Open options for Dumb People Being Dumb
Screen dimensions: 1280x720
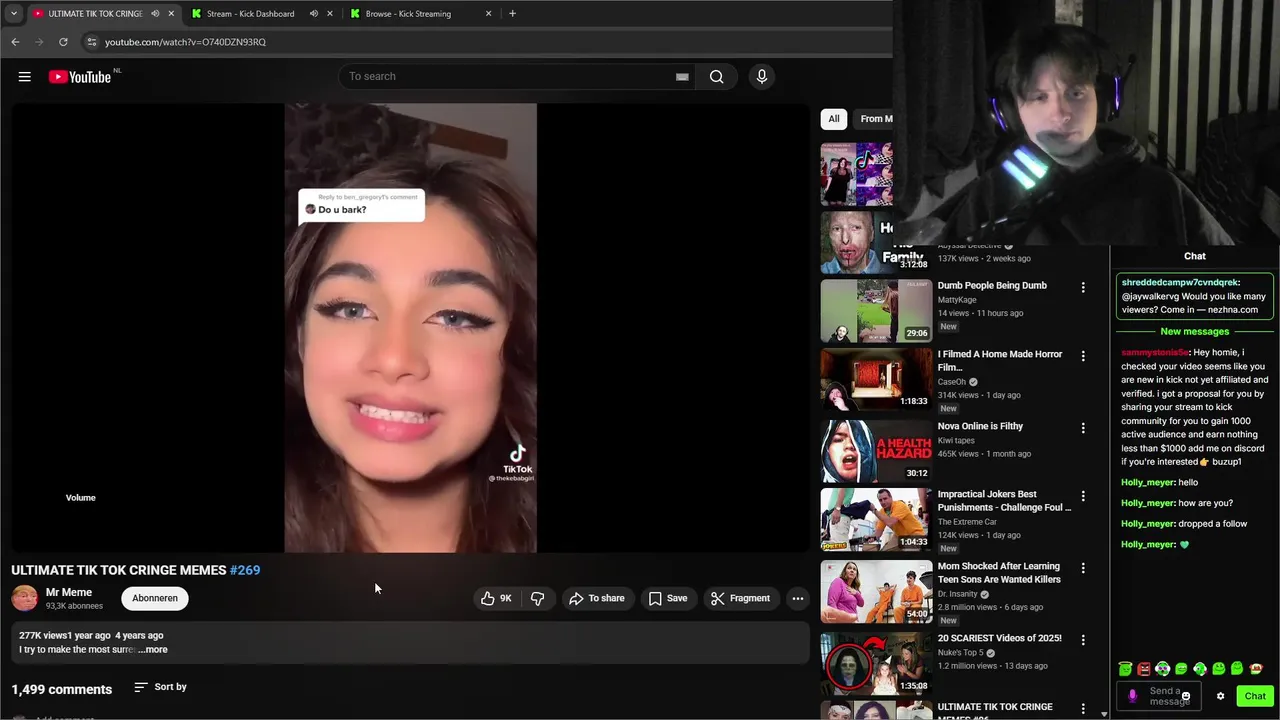1083,288
